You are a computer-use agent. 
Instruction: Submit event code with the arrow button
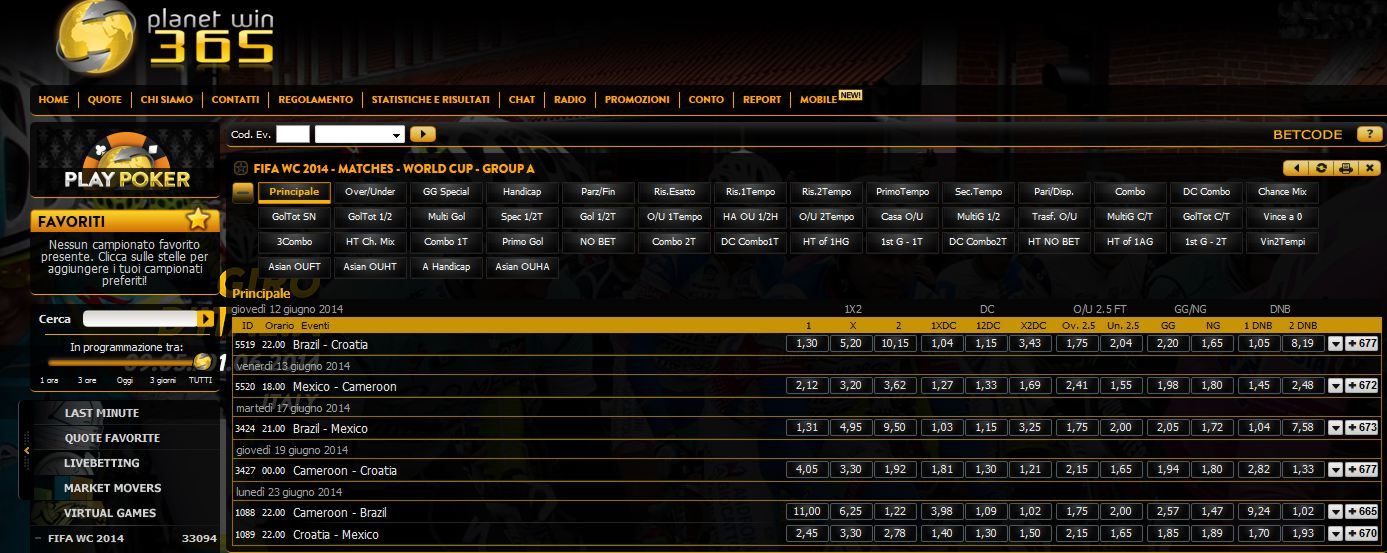[x=423, y=134]
